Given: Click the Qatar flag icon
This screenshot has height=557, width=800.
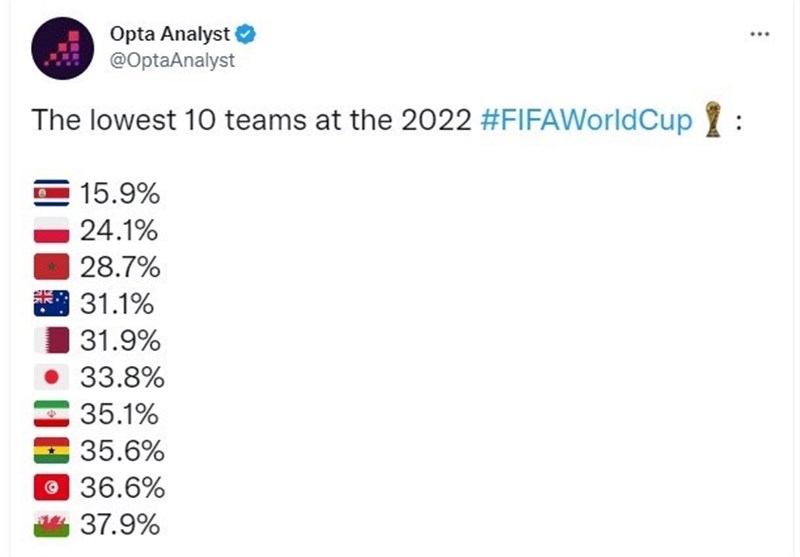Looking at the screenshot, I should [x=52, y=341].
